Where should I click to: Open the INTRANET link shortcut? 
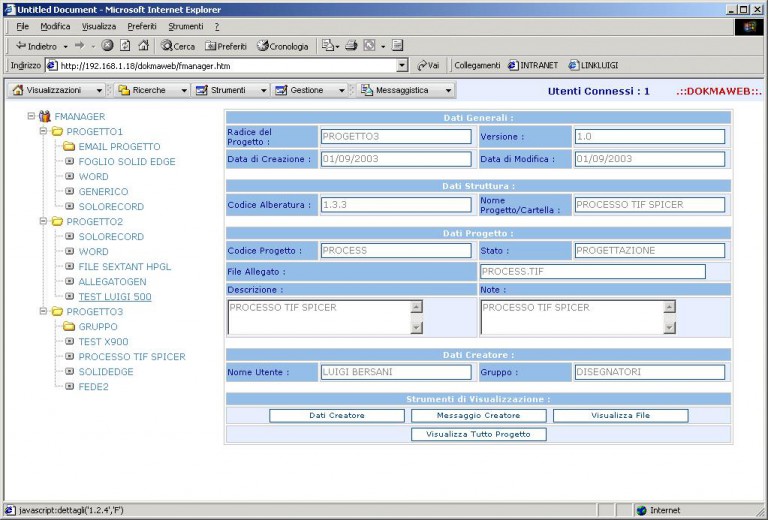tap(533, 65)
